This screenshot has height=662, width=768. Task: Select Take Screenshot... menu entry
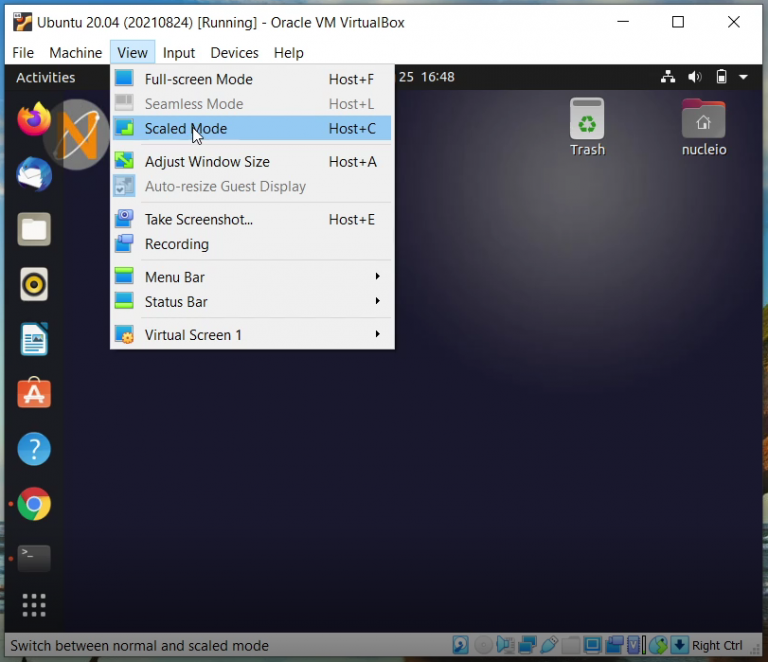click(x=199, y=219)
